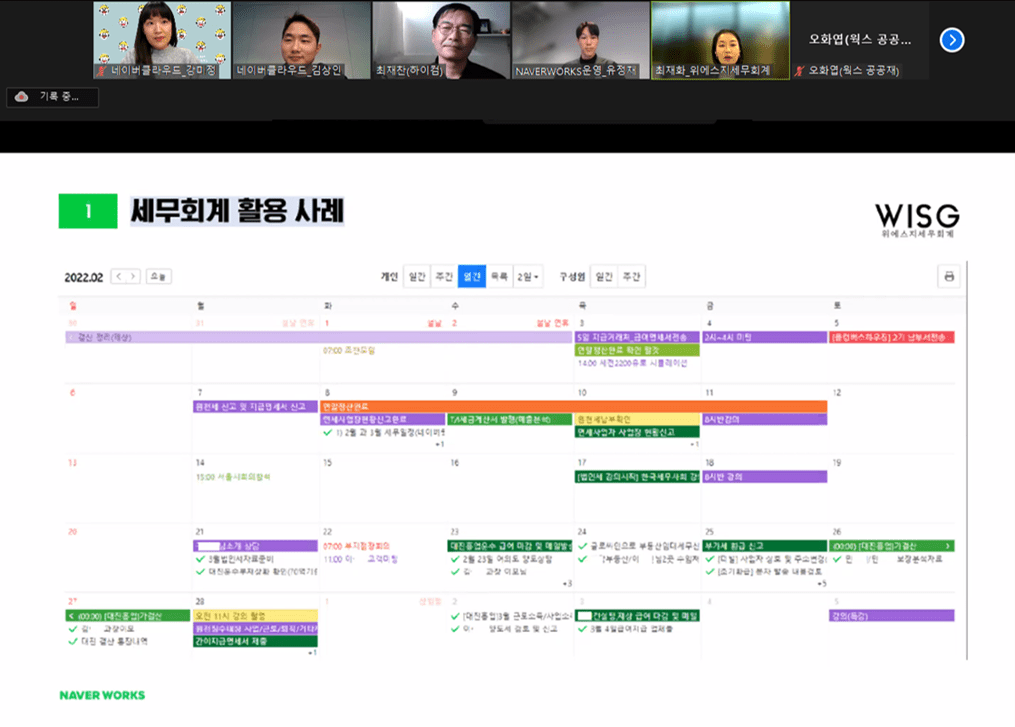Select the 오화엽(웍스 공공...) participant tile

[x=860, y=40]
